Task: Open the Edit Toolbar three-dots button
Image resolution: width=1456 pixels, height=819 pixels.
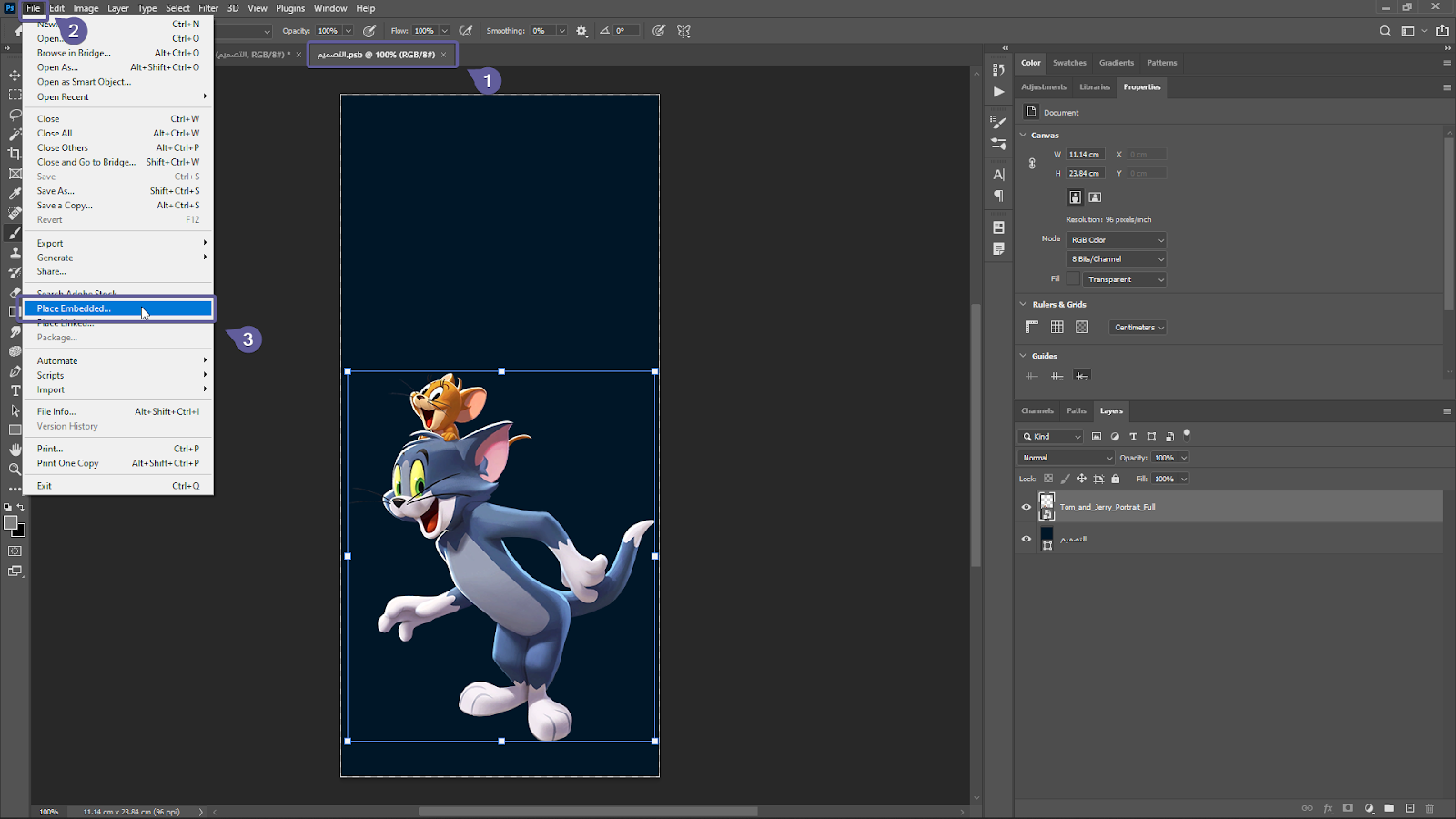Action: (x=15, y=489)
